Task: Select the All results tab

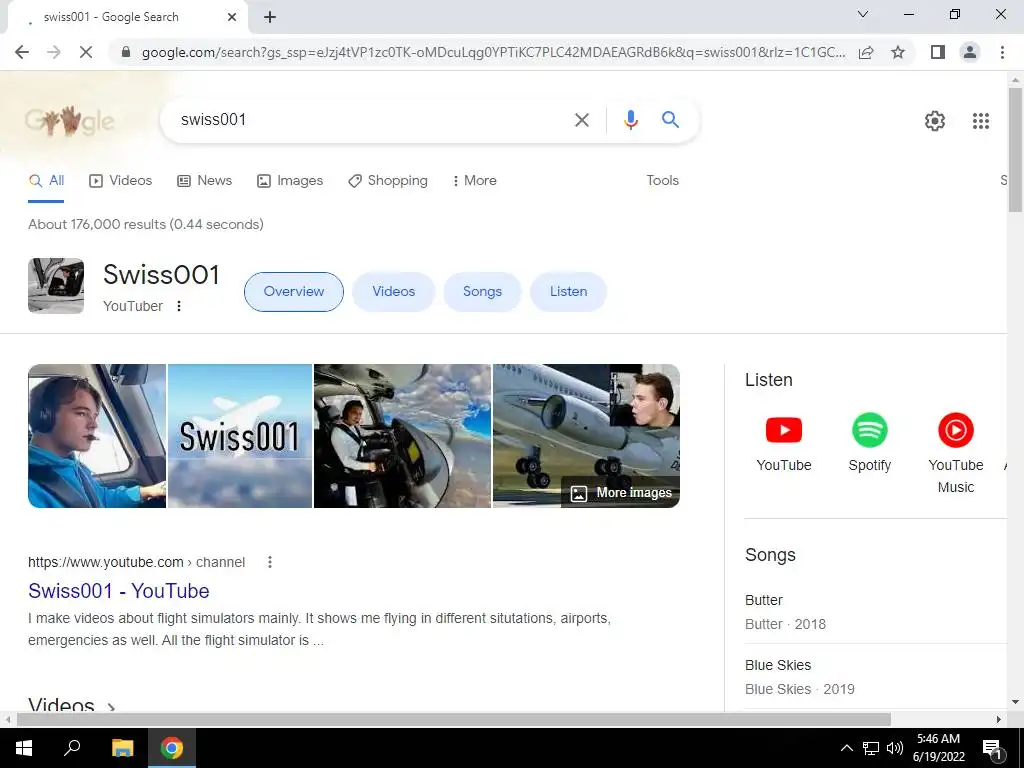Action: [46, 181]
